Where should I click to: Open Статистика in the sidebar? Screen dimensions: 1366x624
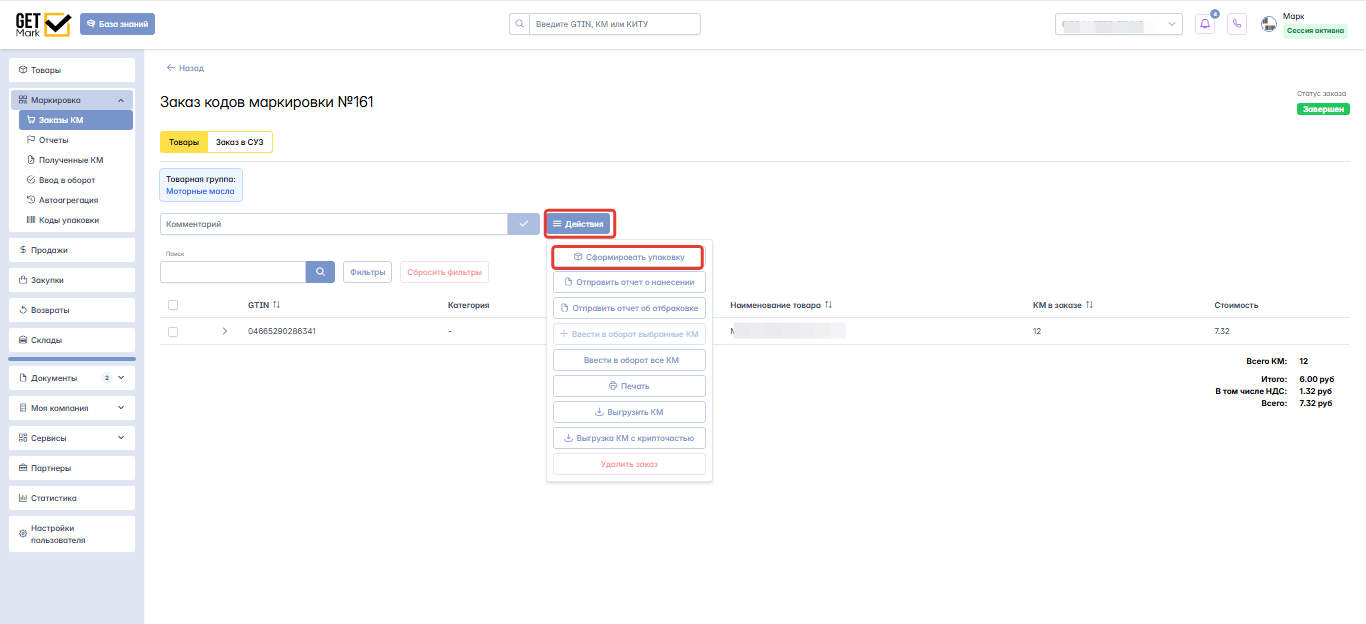tap(72, 498)
